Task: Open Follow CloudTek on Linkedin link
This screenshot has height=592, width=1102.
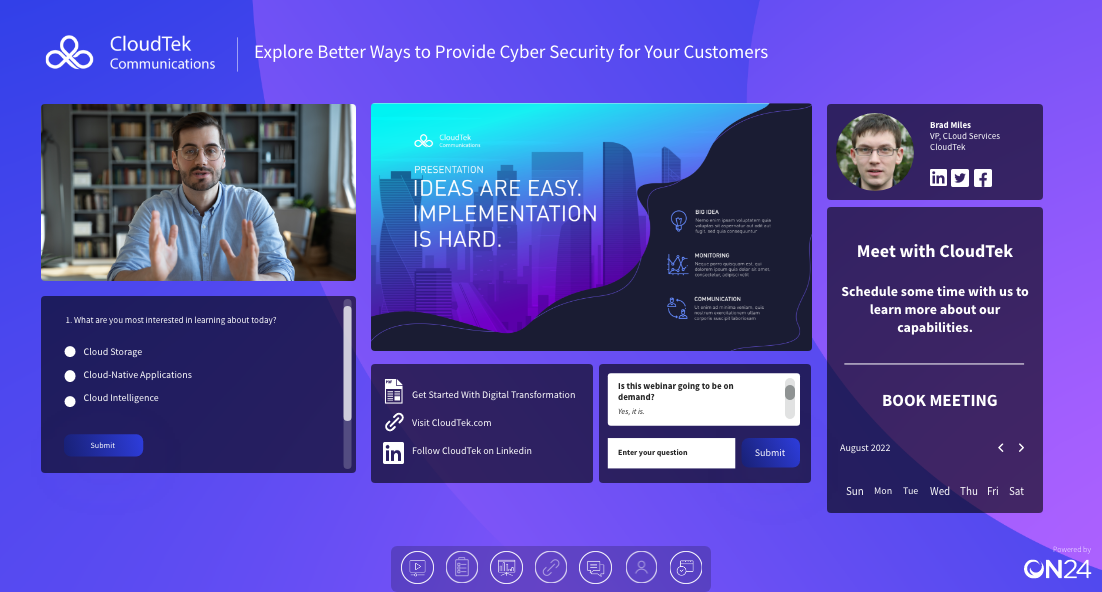Action: pos(472,451)
